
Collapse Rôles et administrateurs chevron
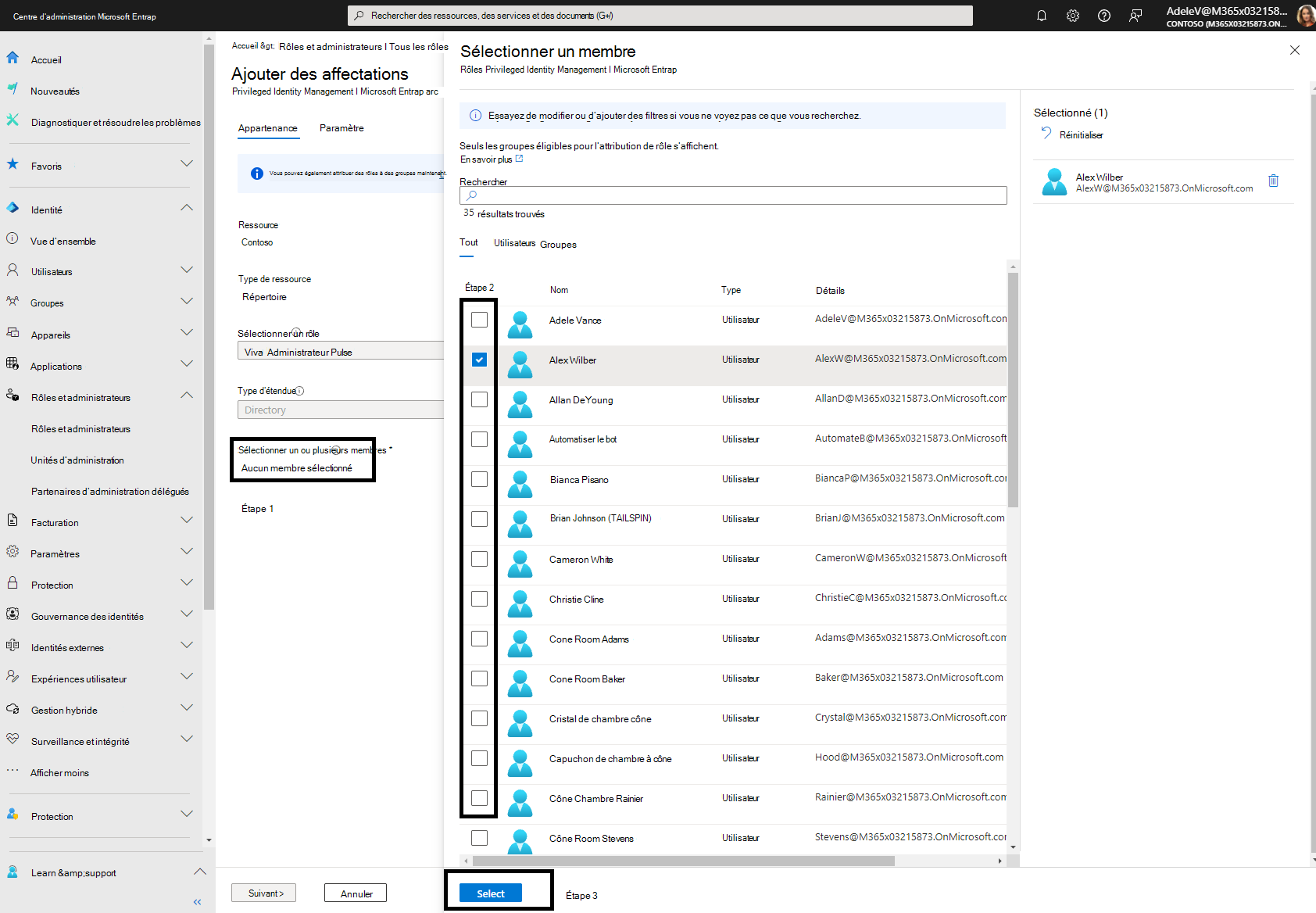tap(187, 395)
